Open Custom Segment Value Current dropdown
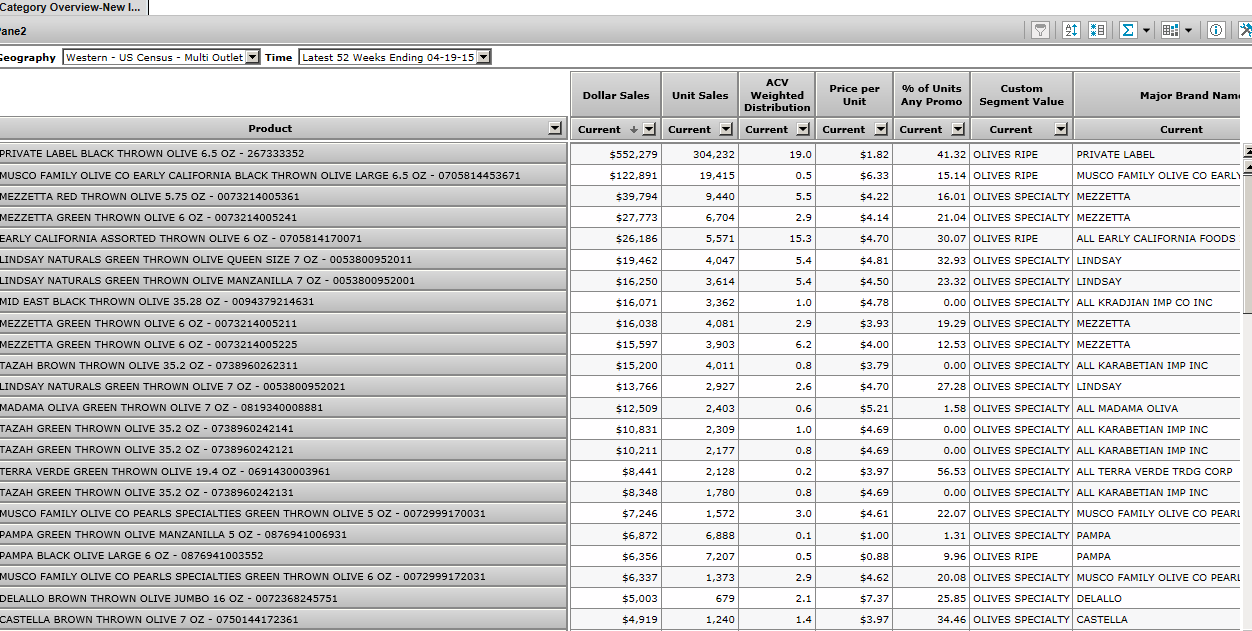Viewport: 1252px width, 631px height. [x=1060, y=130]
